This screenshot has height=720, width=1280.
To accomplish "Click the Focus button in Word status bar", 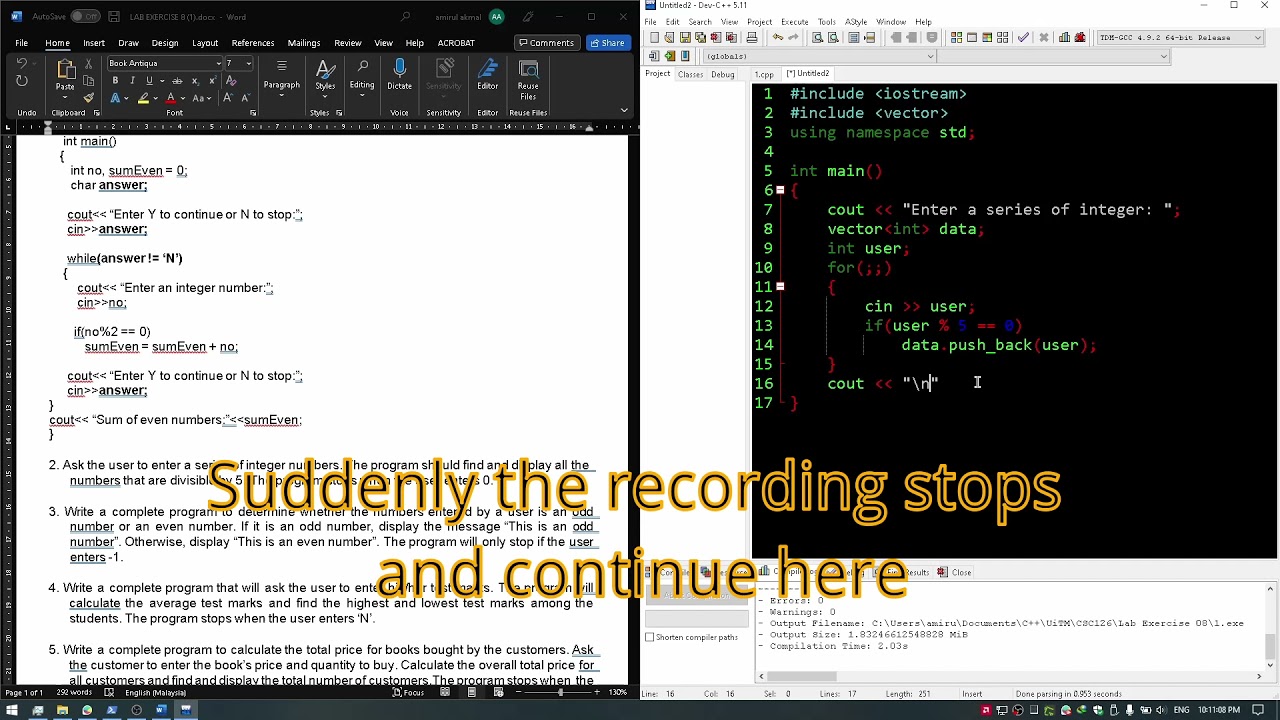I will 410,692.
